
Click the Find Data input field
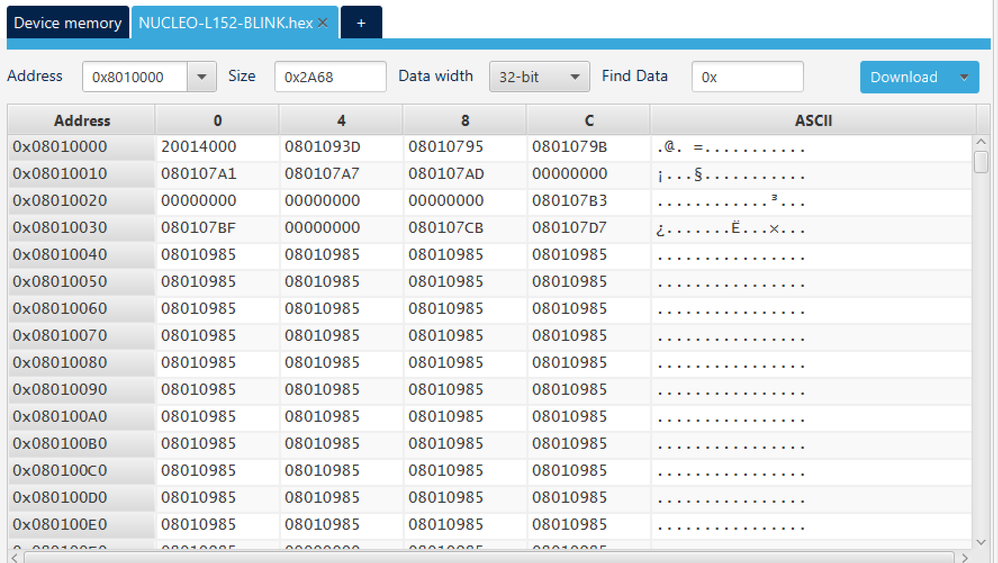[747, 77]
